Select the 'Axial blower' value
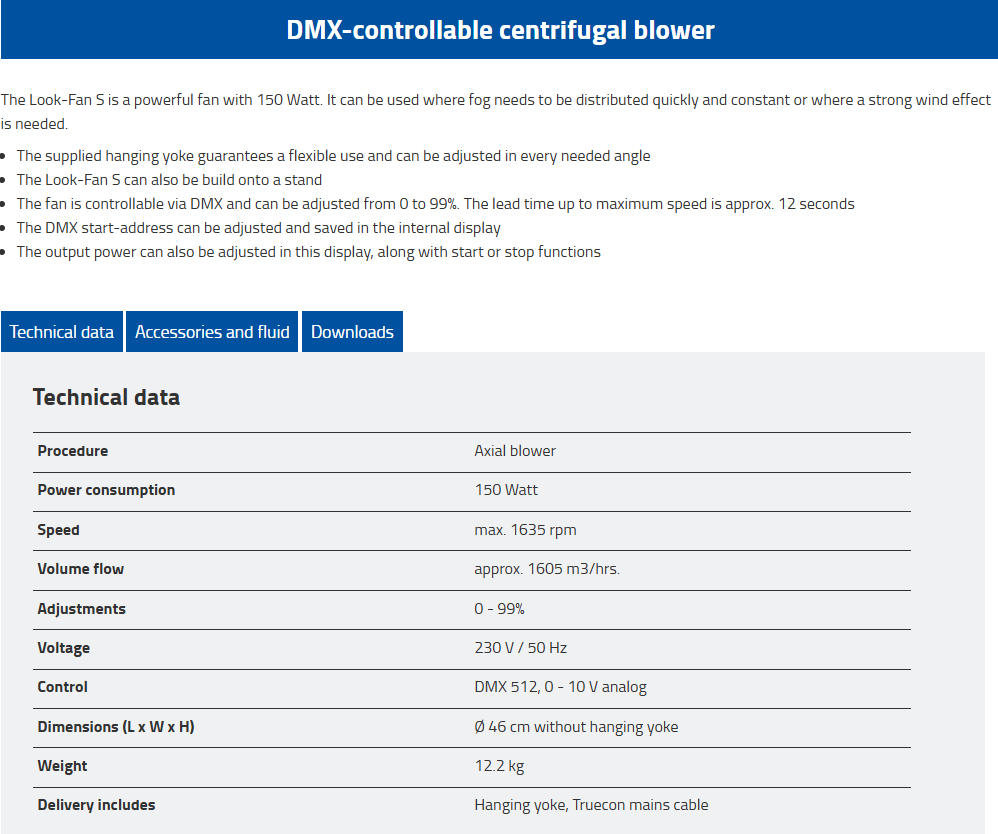998x834 pixels. pyautogui.click(x=515, y=451)
